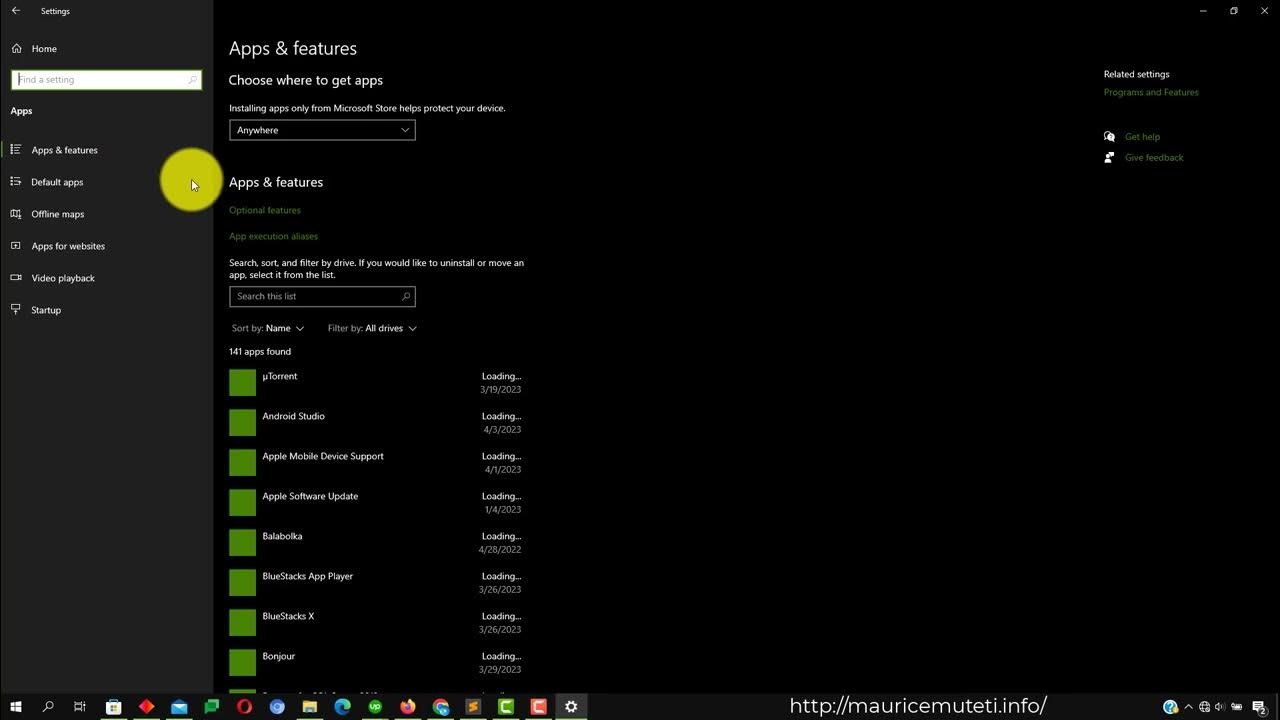This screenshot has height=720, width=1280.
Task: Open the volume tray icon
Action: tap(1220, 707)
